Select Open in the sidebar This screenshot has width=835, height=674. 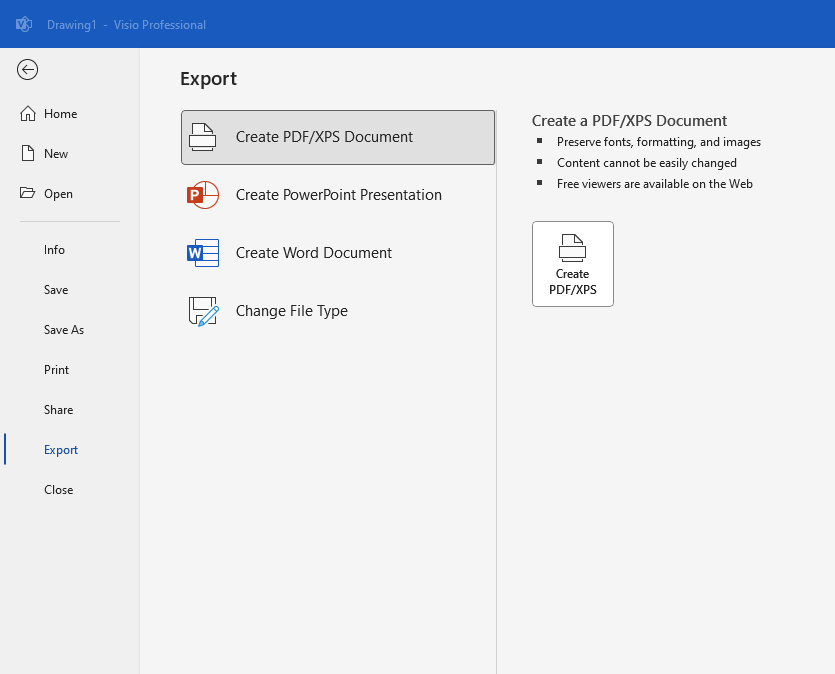click(70, 193)
